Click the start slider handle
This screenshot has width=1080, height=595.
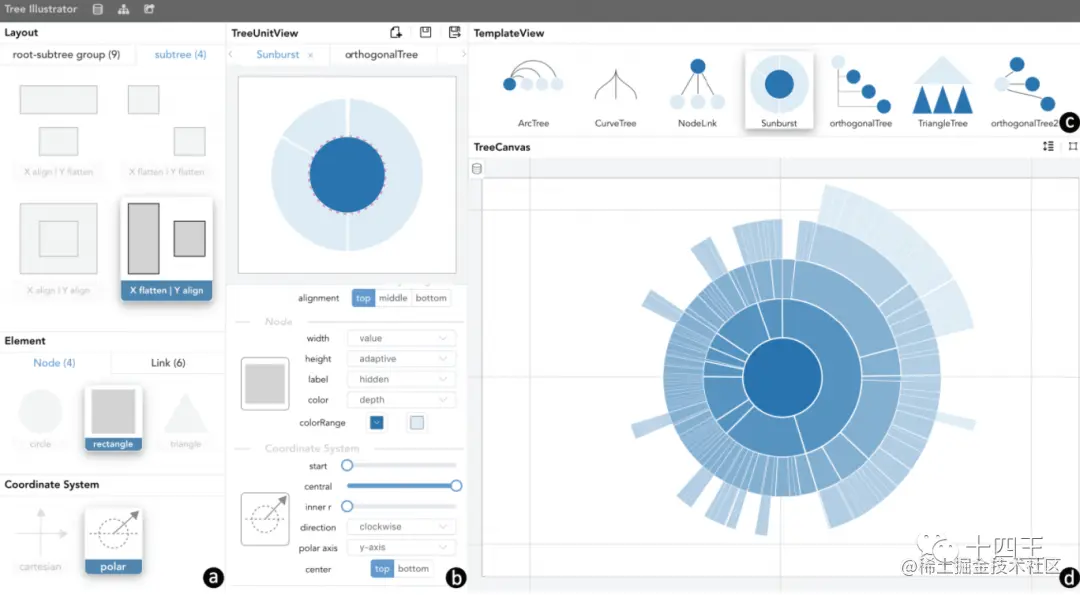[347, 466]
